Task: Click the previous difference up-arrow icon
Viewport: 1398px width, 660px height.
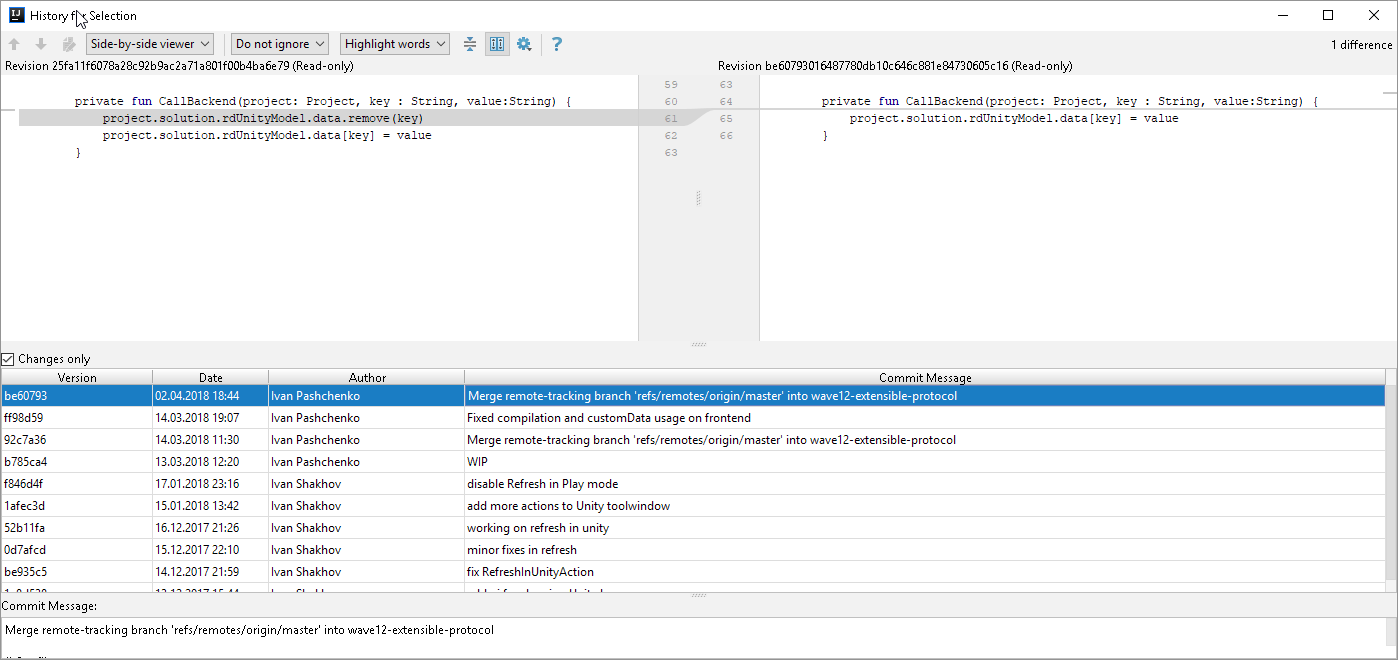Action: (14, 43)
